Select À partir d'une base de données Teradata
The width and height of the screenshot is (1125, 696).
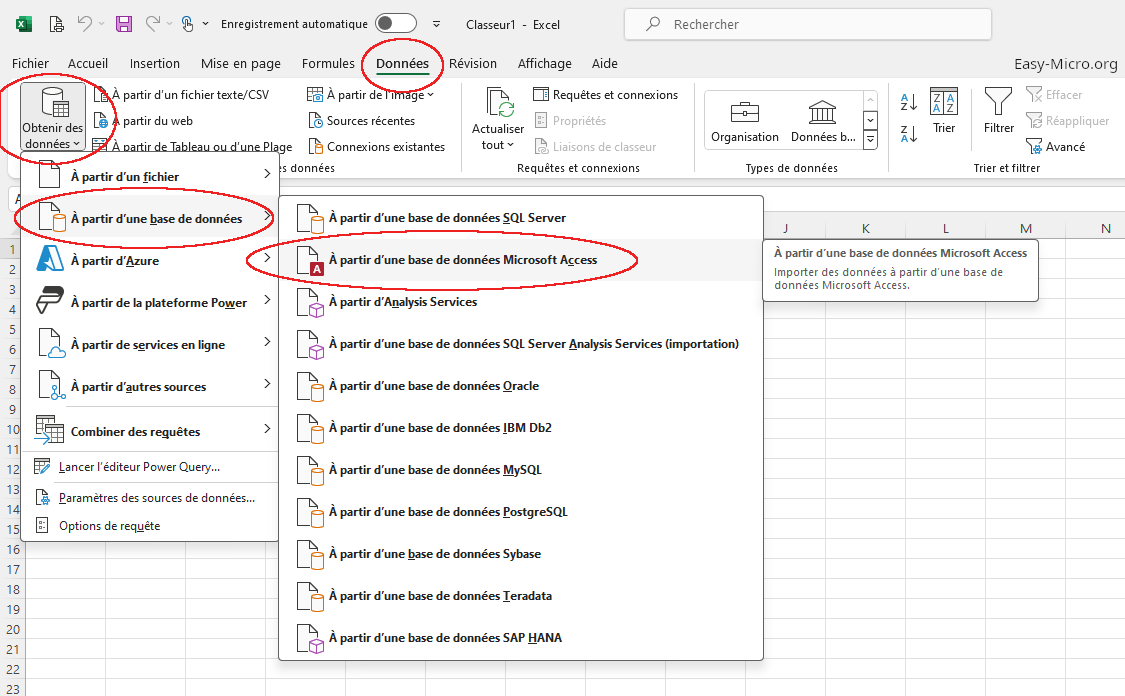click(x=520, y=596)
